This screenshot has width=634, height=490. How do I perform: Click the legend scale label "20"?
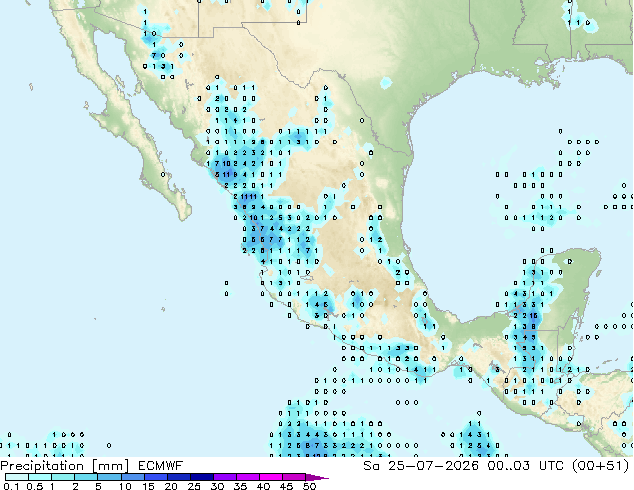click(171, 486)
